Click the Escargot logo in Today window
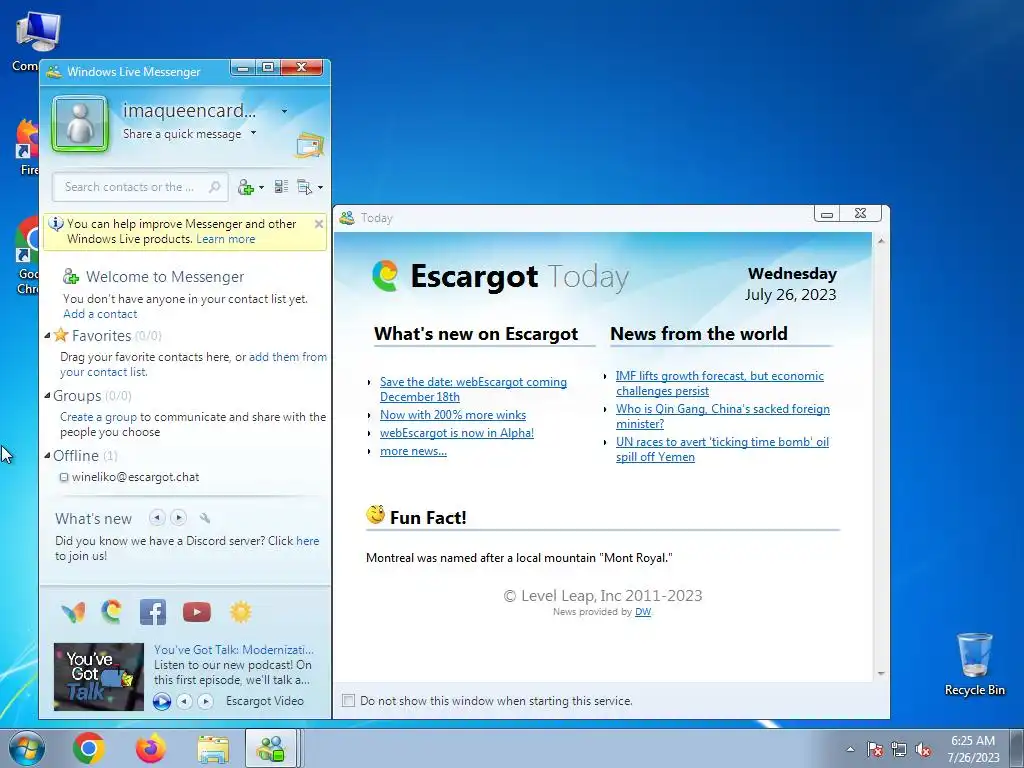Image resolution: width=1024 pixels, height=768 pixels. 385,276
